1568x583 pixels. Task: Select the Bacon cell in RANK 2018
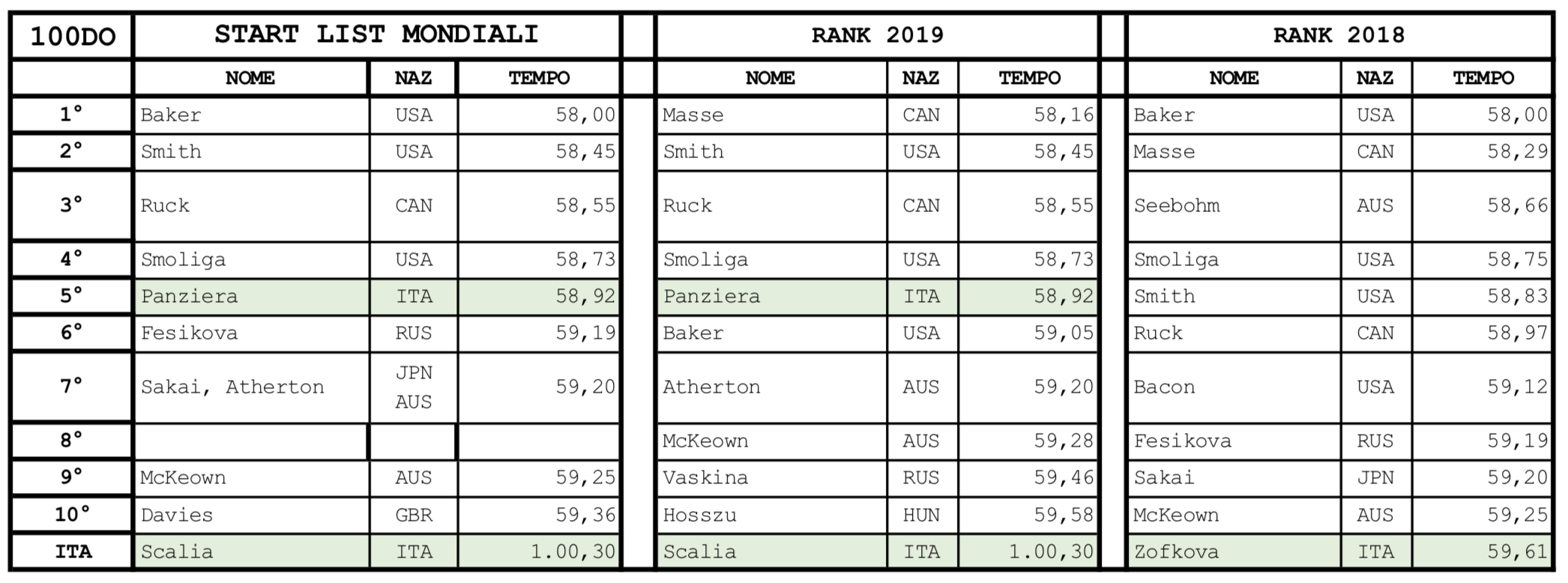pos(1234,387)
